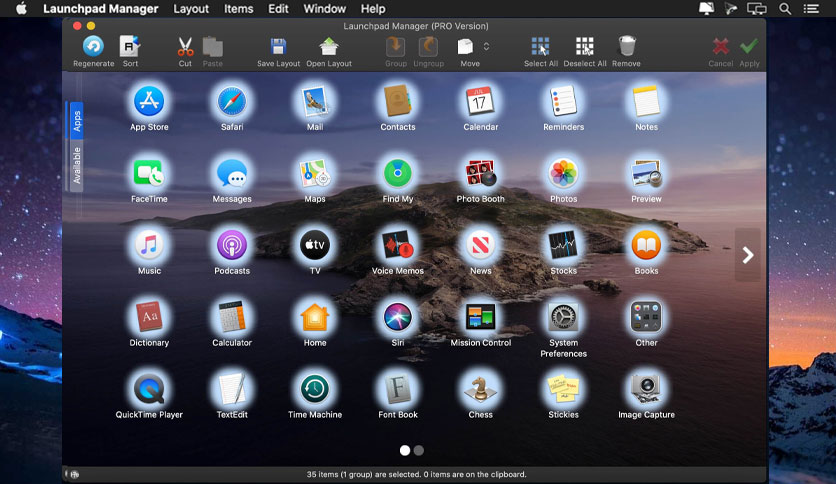Select the Reminders app icon
Image resolution: width=836 pixels, height=484 pixels.
point(564,101)
